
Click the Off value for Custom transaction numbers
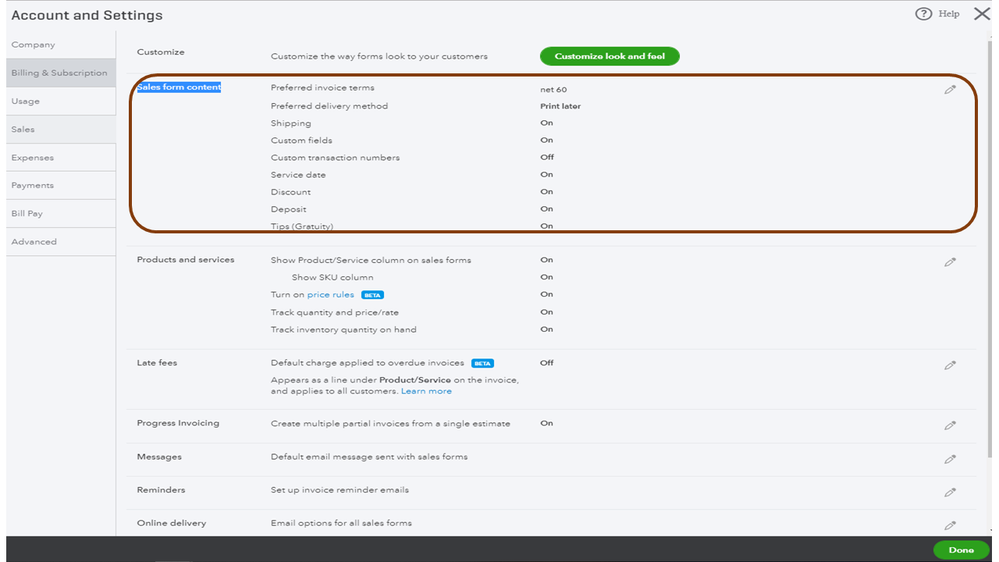pyautogui.click(x=547, y=157)
